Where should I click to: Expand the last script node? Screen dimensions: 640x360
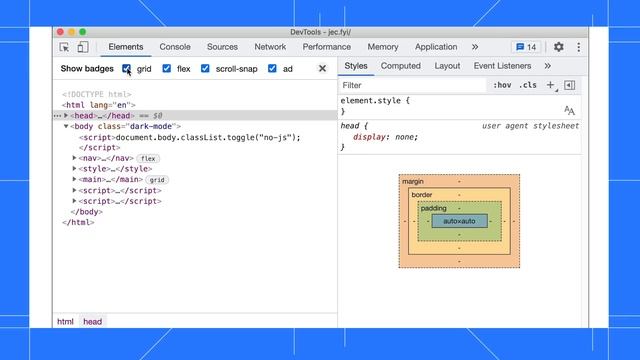[74, 201]
